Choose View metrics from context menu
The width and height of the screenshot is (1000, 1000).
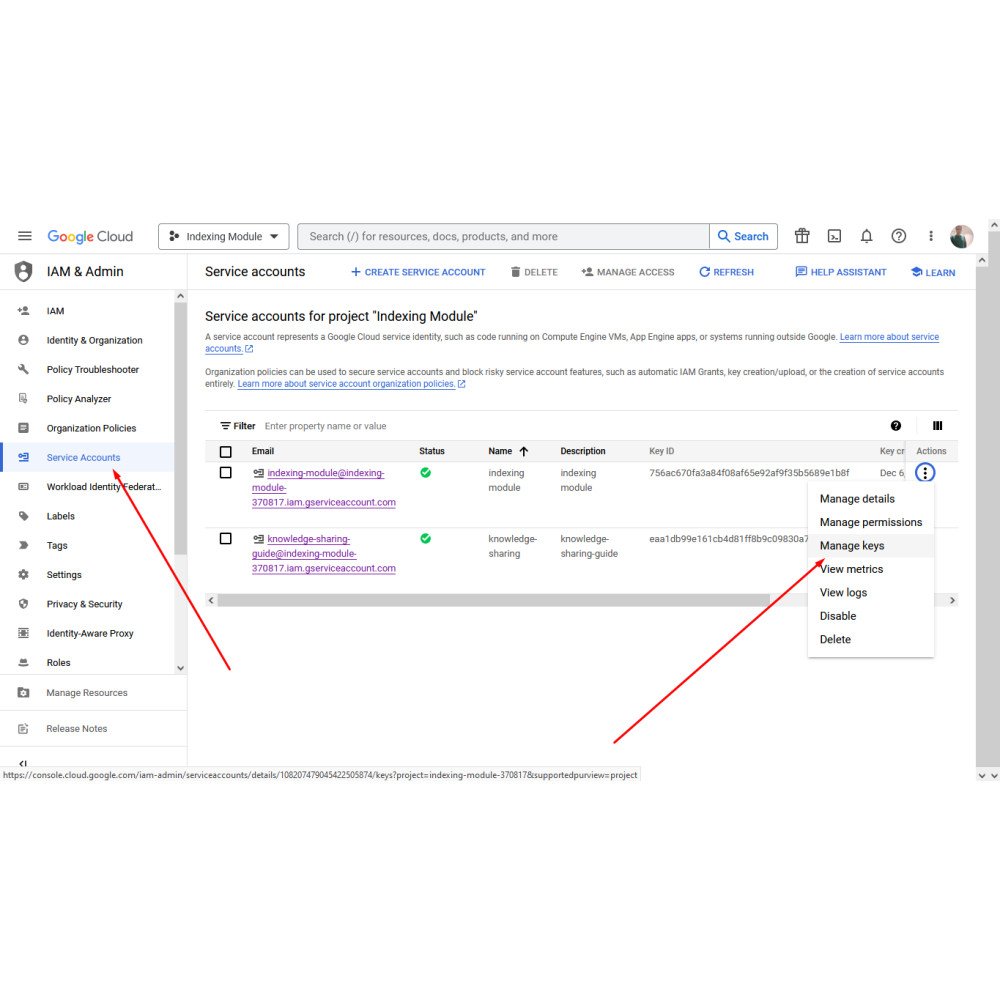(871, 569)
